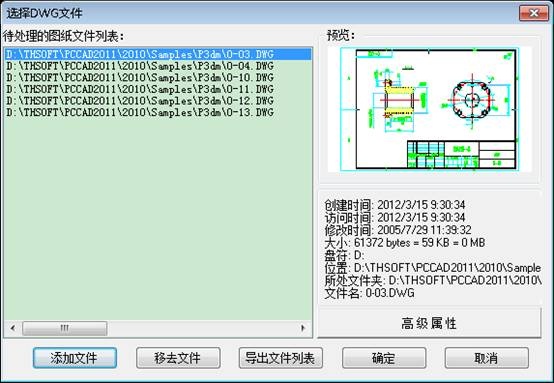
Task: Cancel the dialog with 取消
Action: 487,358
